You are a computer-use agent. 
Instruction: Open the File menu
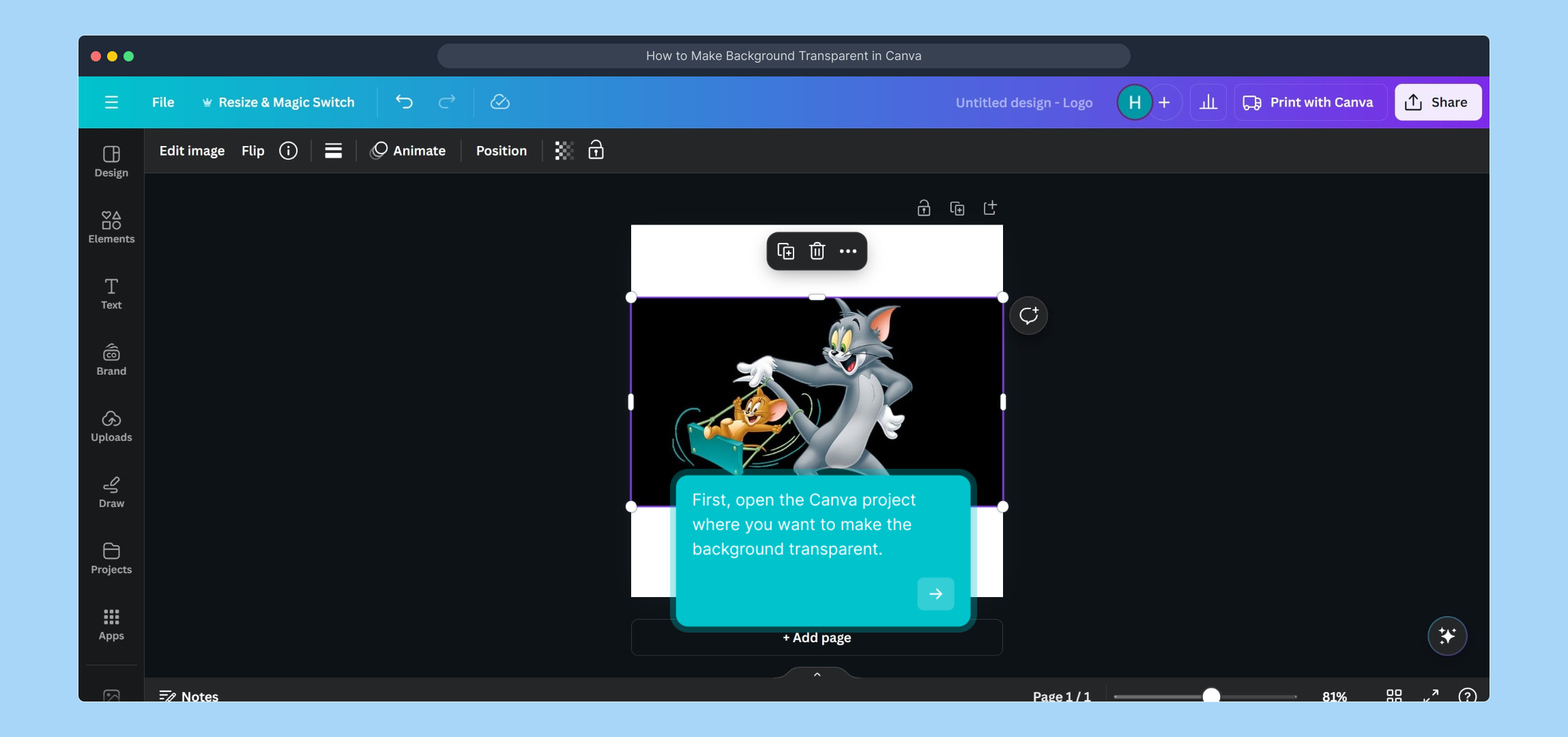[163, 102]
